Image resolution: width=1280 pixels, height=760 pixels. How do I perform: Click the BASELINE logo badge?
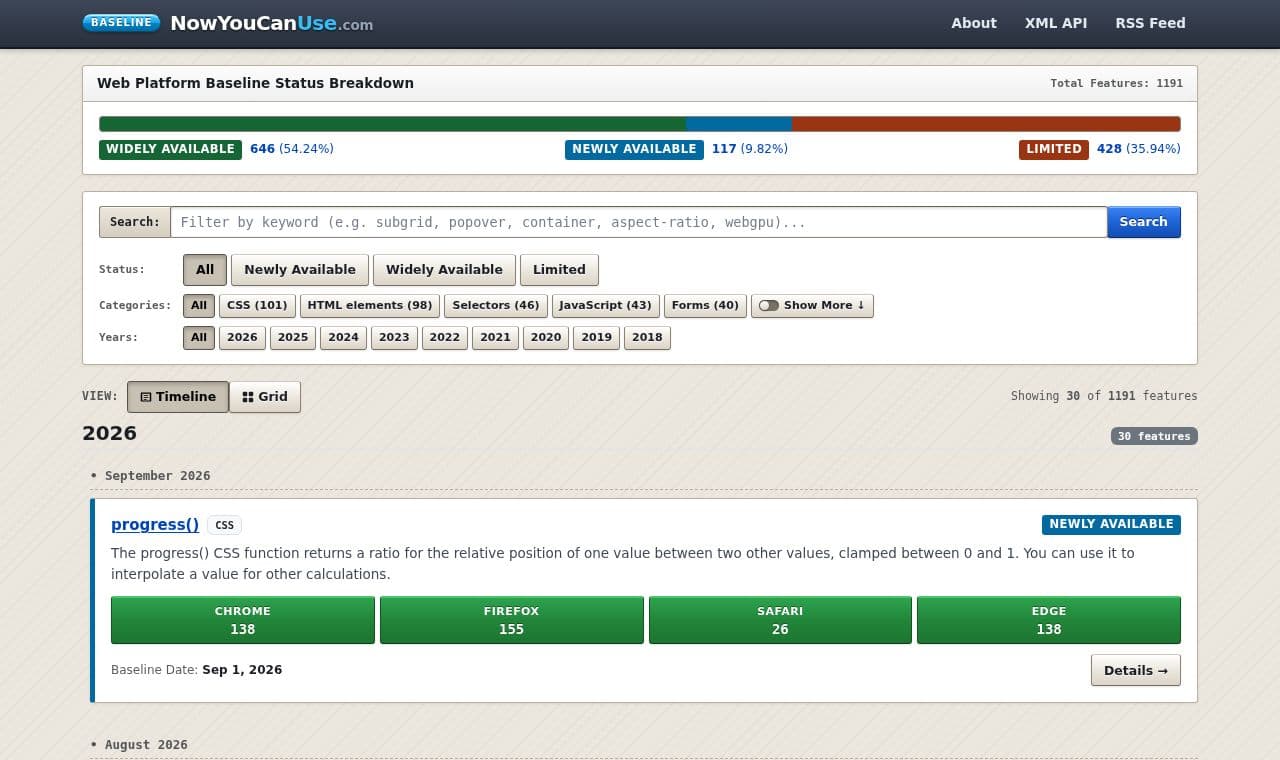tap(121, 22)
